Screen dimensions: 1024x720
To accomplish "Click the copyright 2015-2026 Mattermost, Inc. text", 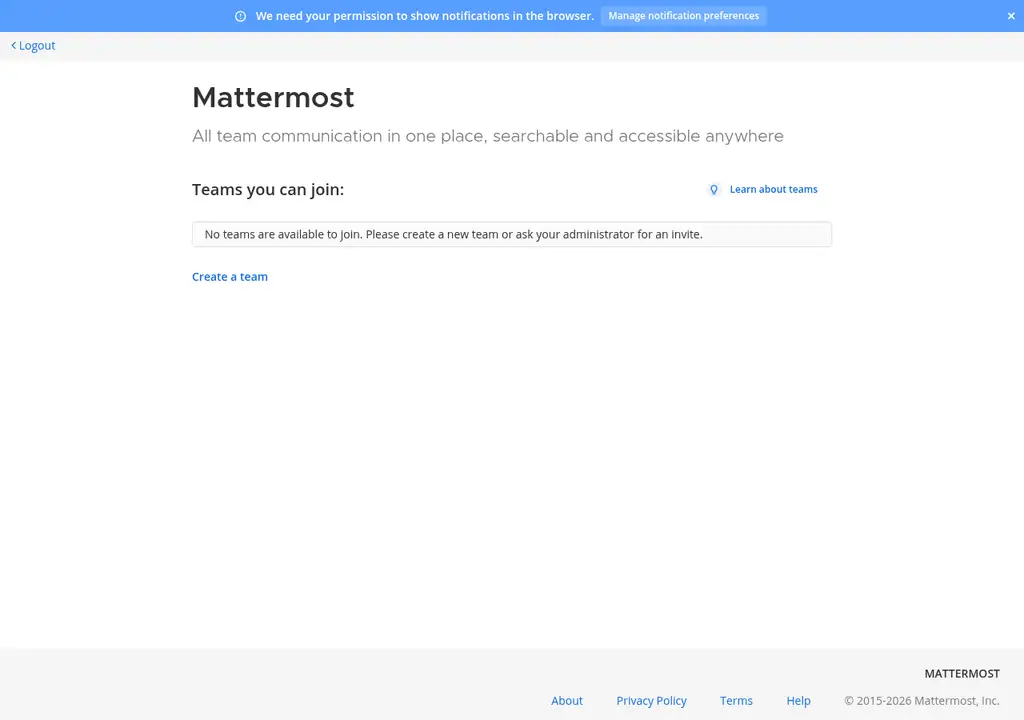I will point(921,700).
